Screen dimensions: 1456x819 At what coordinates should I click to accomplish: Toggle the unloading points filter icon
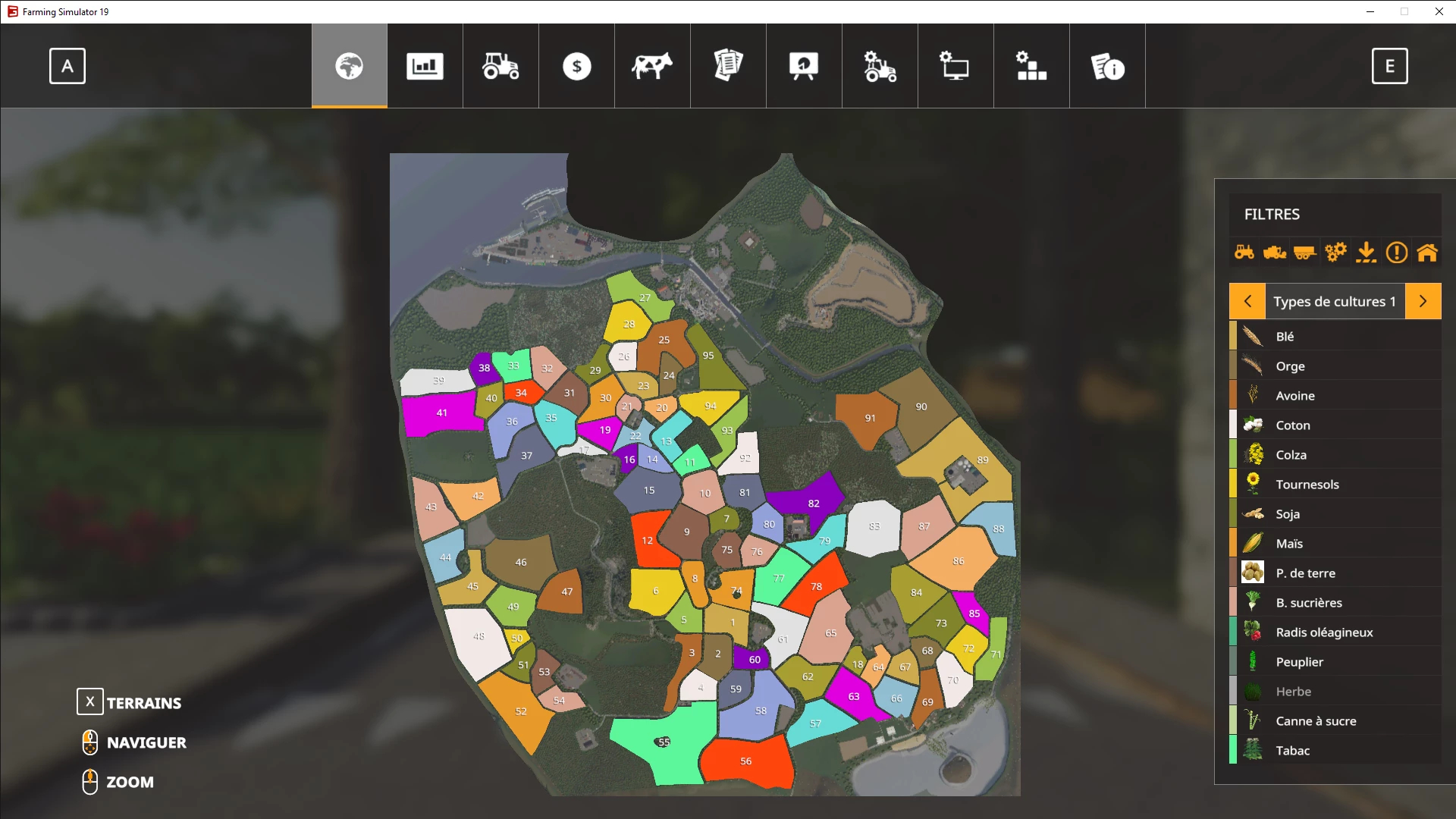click(1366, 252)
